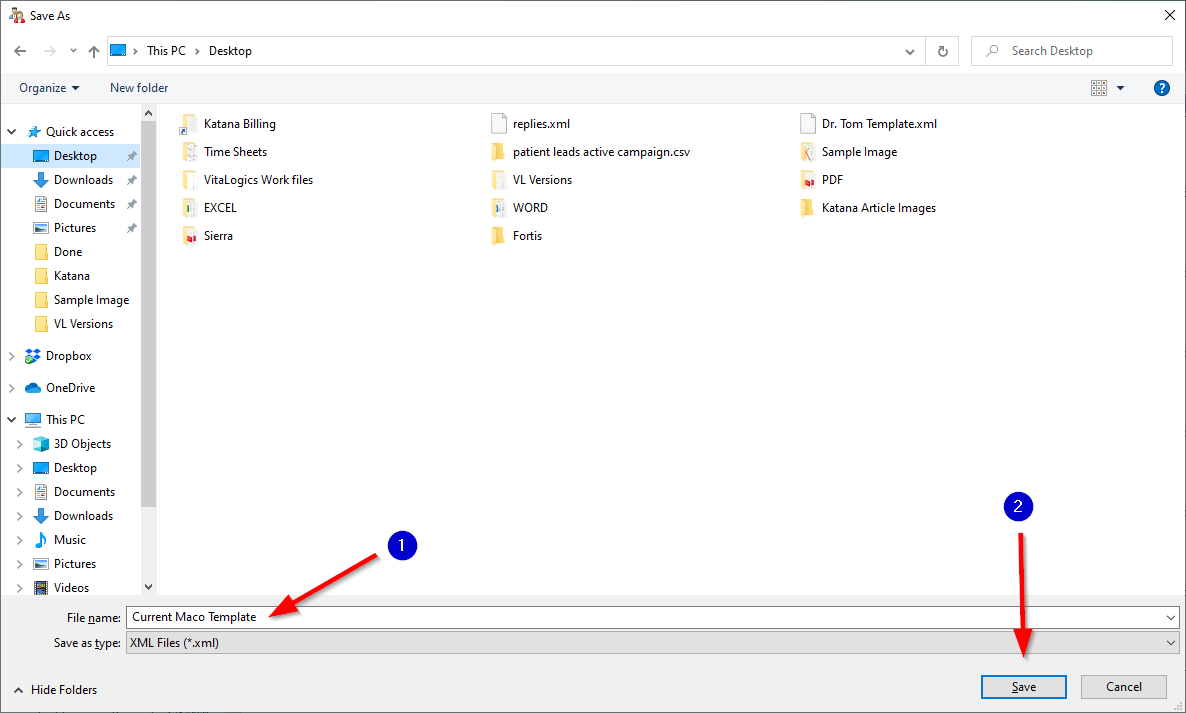The image size is (1186, 713).
Task: Click the Help question mark icon
Action: [x=1161, y=88]
